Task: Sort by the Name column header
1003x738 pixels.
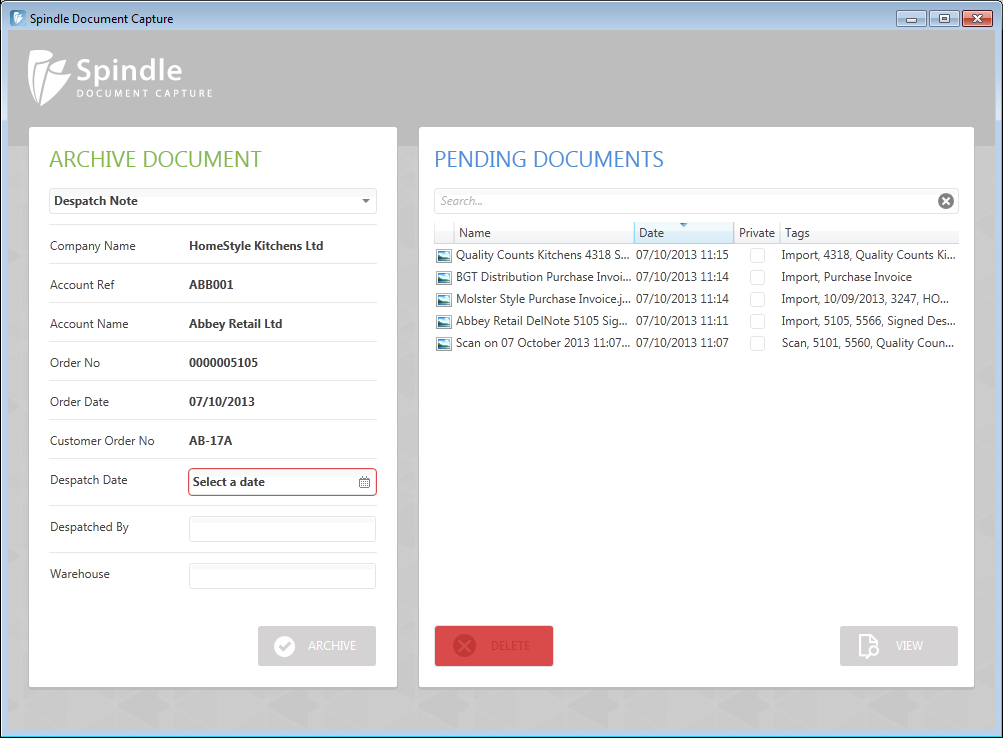Action: pos(544,233)
